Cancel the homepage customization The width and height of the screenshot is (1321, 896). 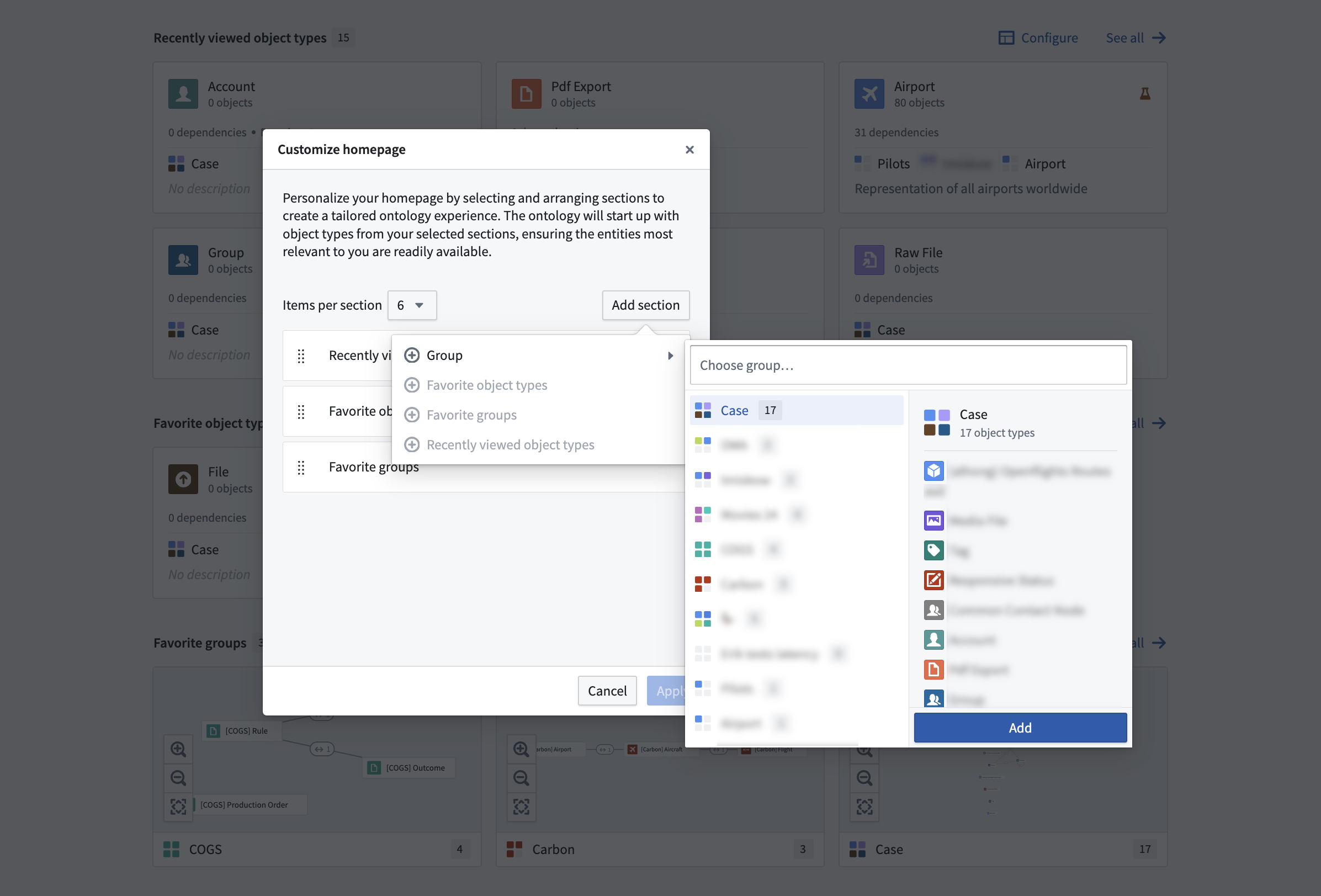click(607, 691)
